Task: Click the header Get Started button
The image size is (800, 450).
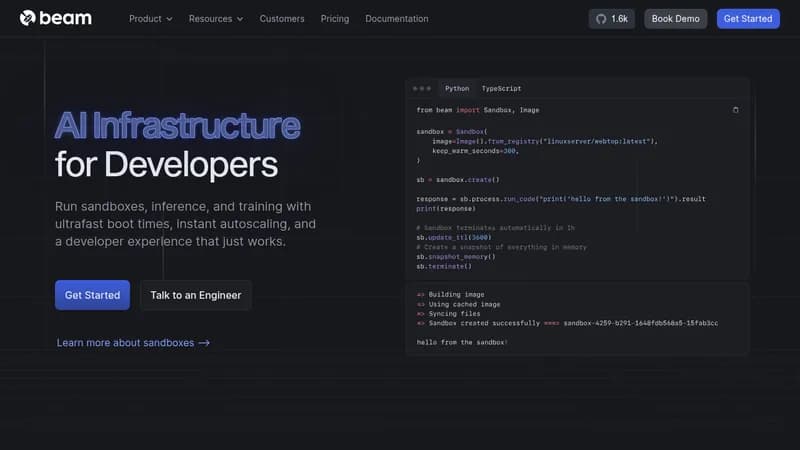Action: point(748,19)
